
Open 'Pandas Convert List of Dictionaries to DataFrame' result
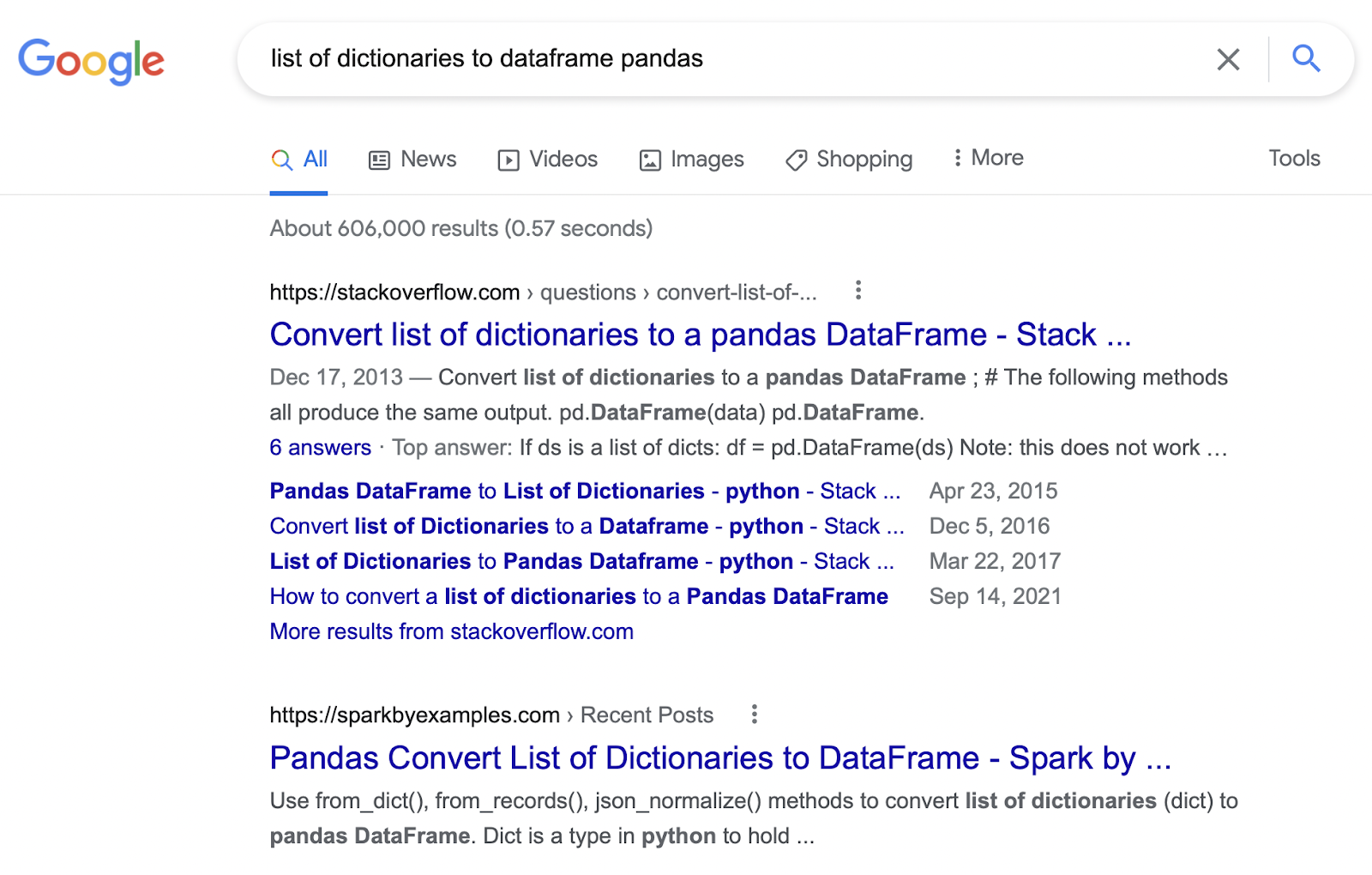point(720,758)
